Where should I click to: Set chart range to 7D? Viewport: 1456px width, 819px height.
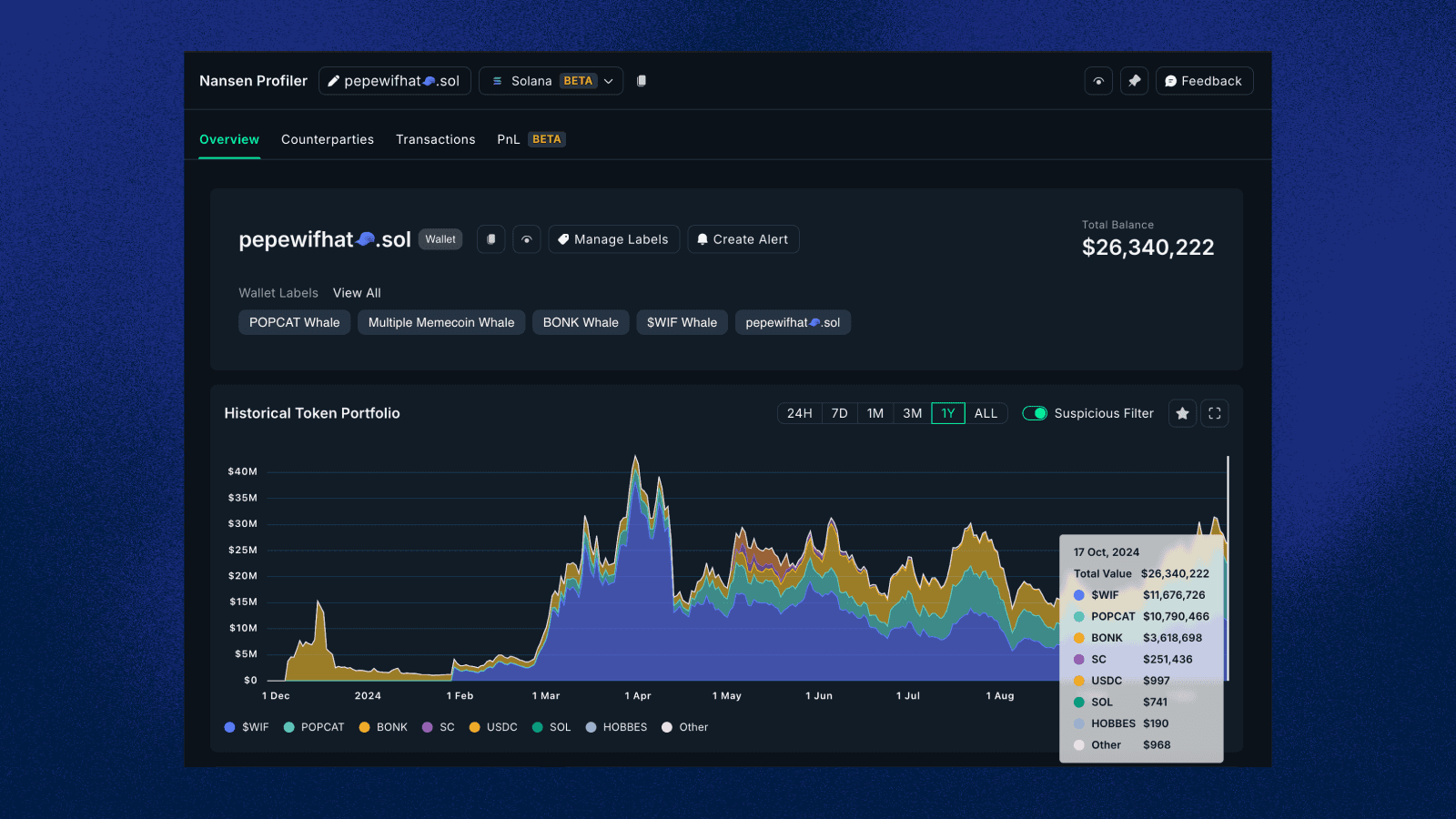coord(840,413)
